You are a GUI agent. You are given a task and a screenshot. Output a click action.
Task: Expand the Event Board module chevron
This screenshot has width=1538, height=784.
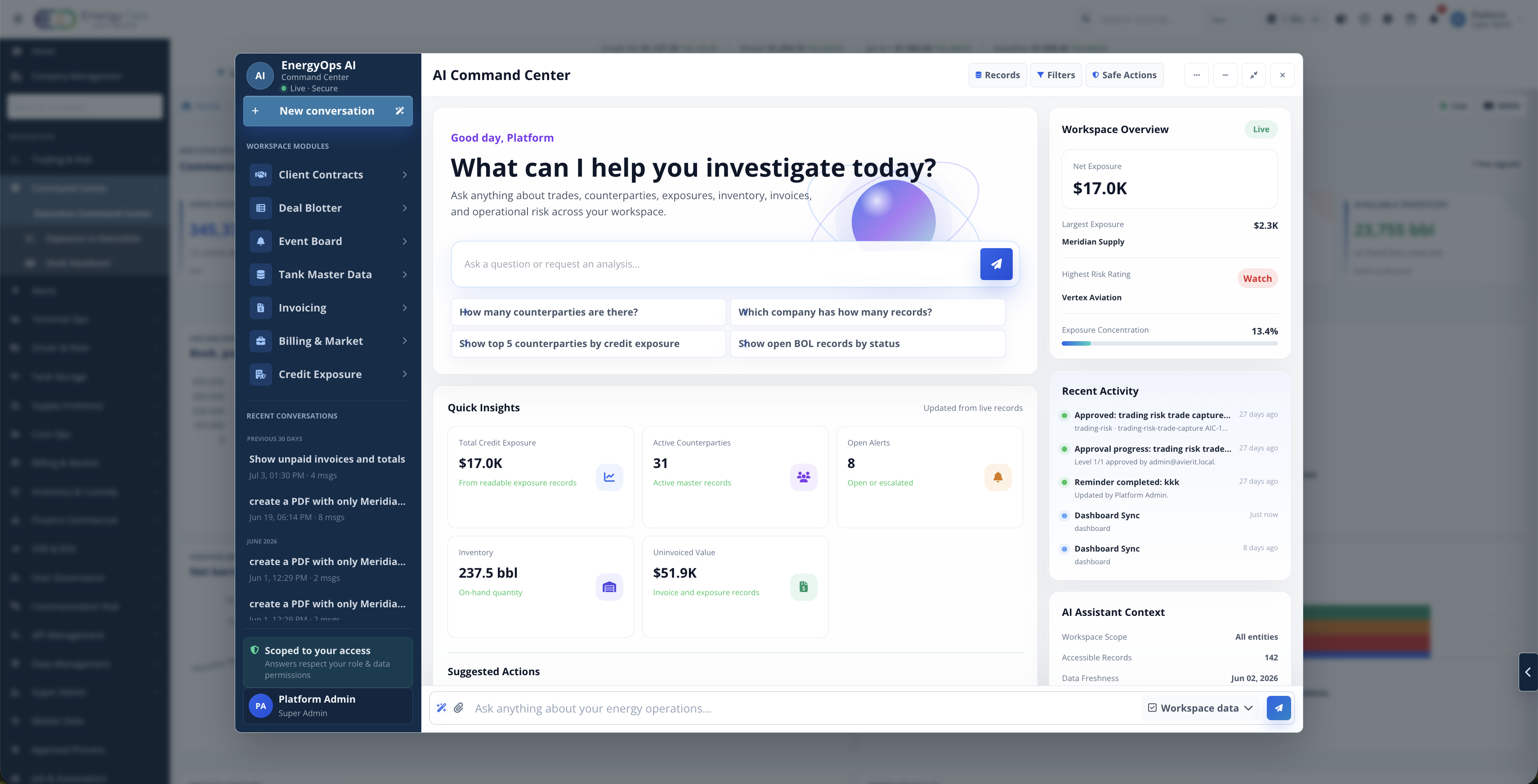tap(405, 241)
